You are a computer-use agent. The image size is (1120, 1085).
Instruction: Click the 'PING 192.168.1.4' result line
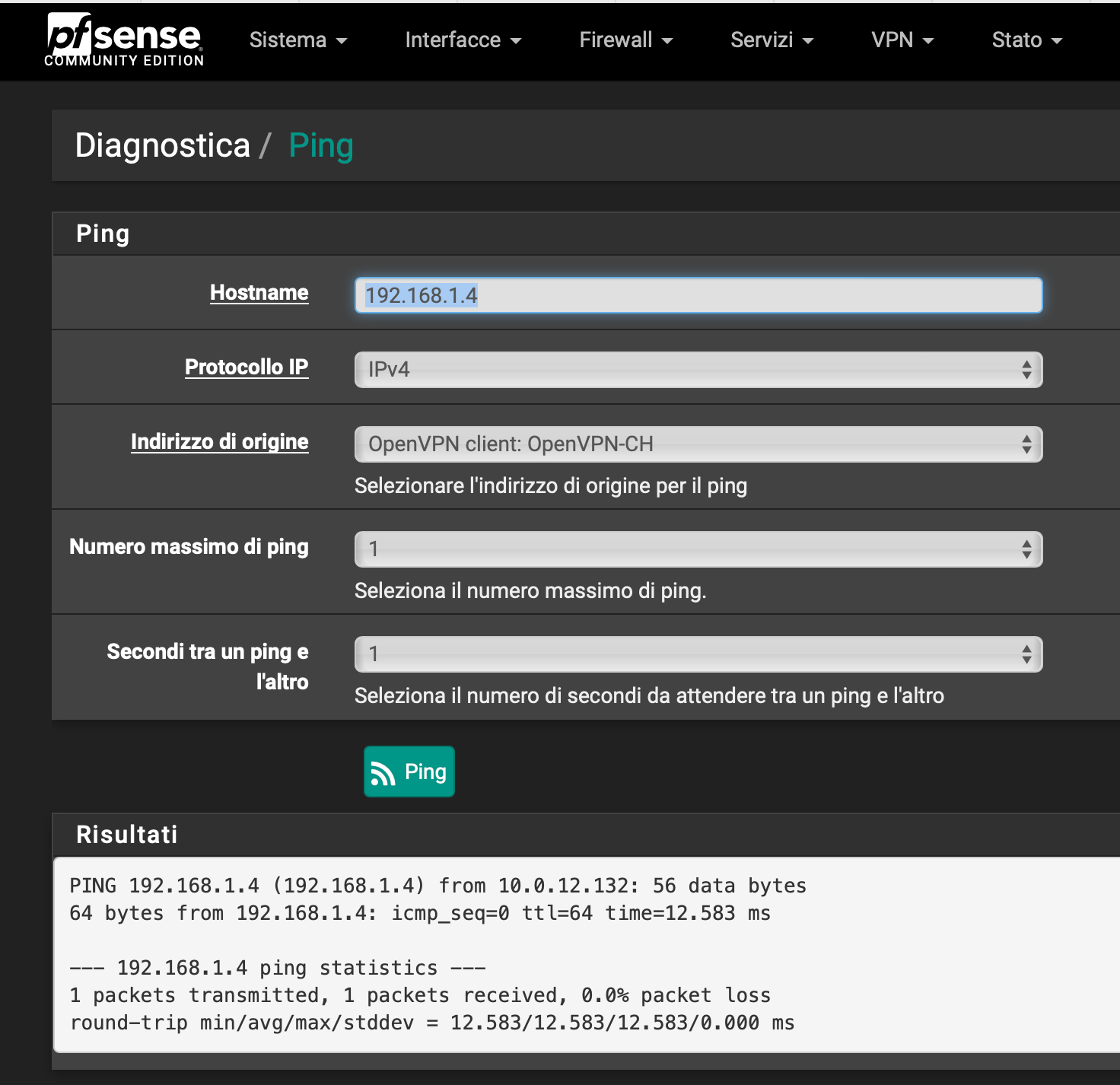point(437,886)
